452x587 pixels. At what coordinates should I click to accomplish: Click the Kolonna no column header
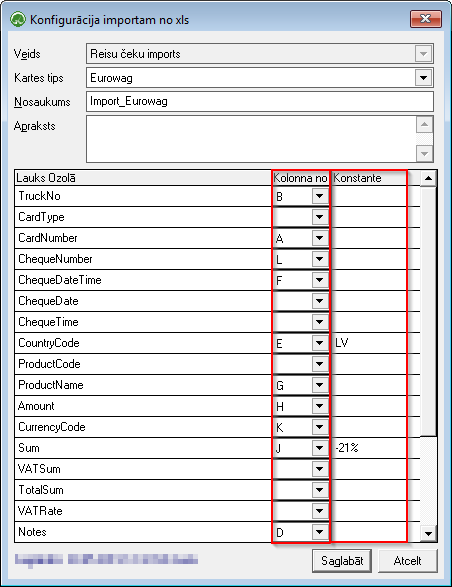300,178
